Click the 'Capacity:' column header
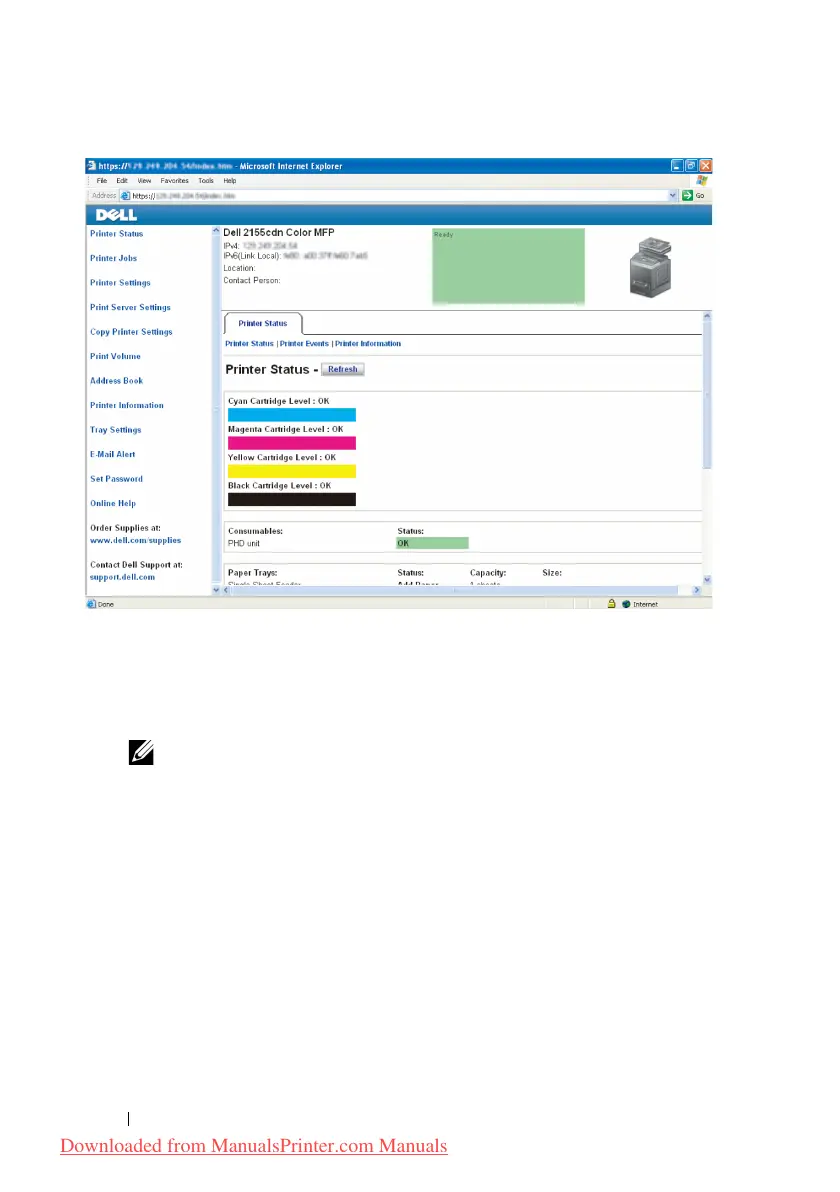The width and height of the screenshot is (840, 1192). [488, 572]
